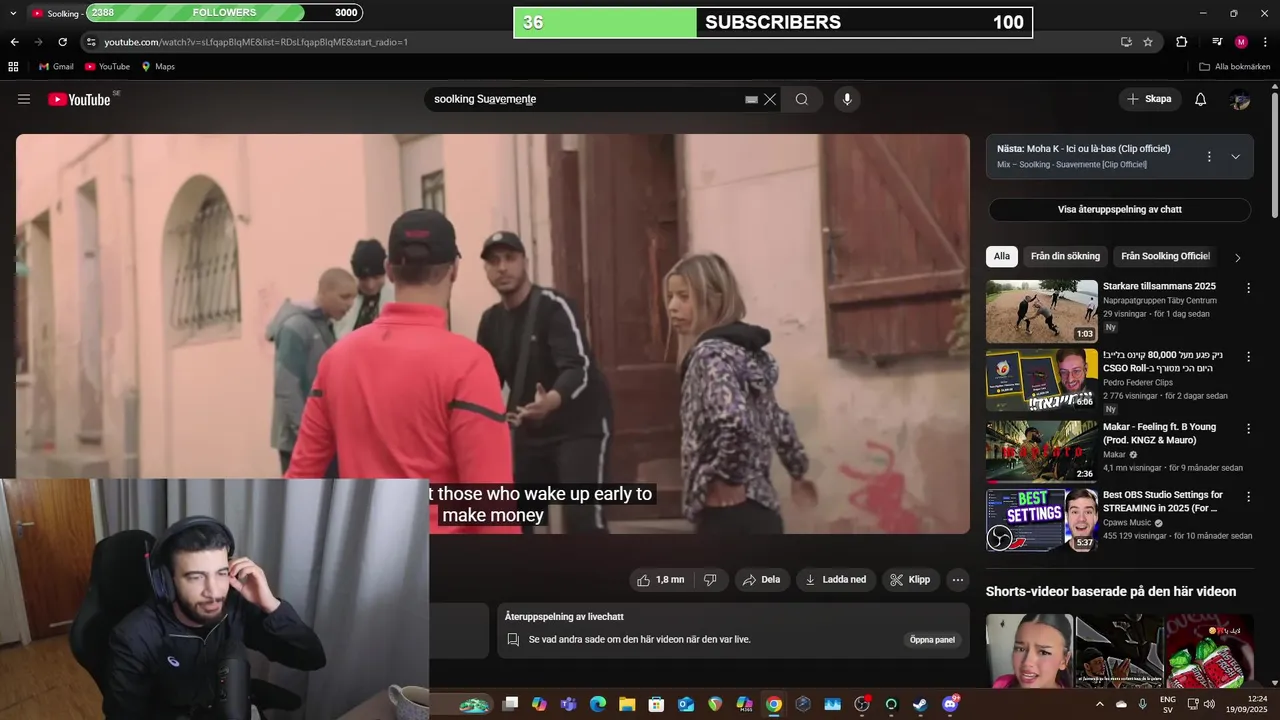
Task: Open Microsoft Edge from the taskbar
Action: (598, 704)
